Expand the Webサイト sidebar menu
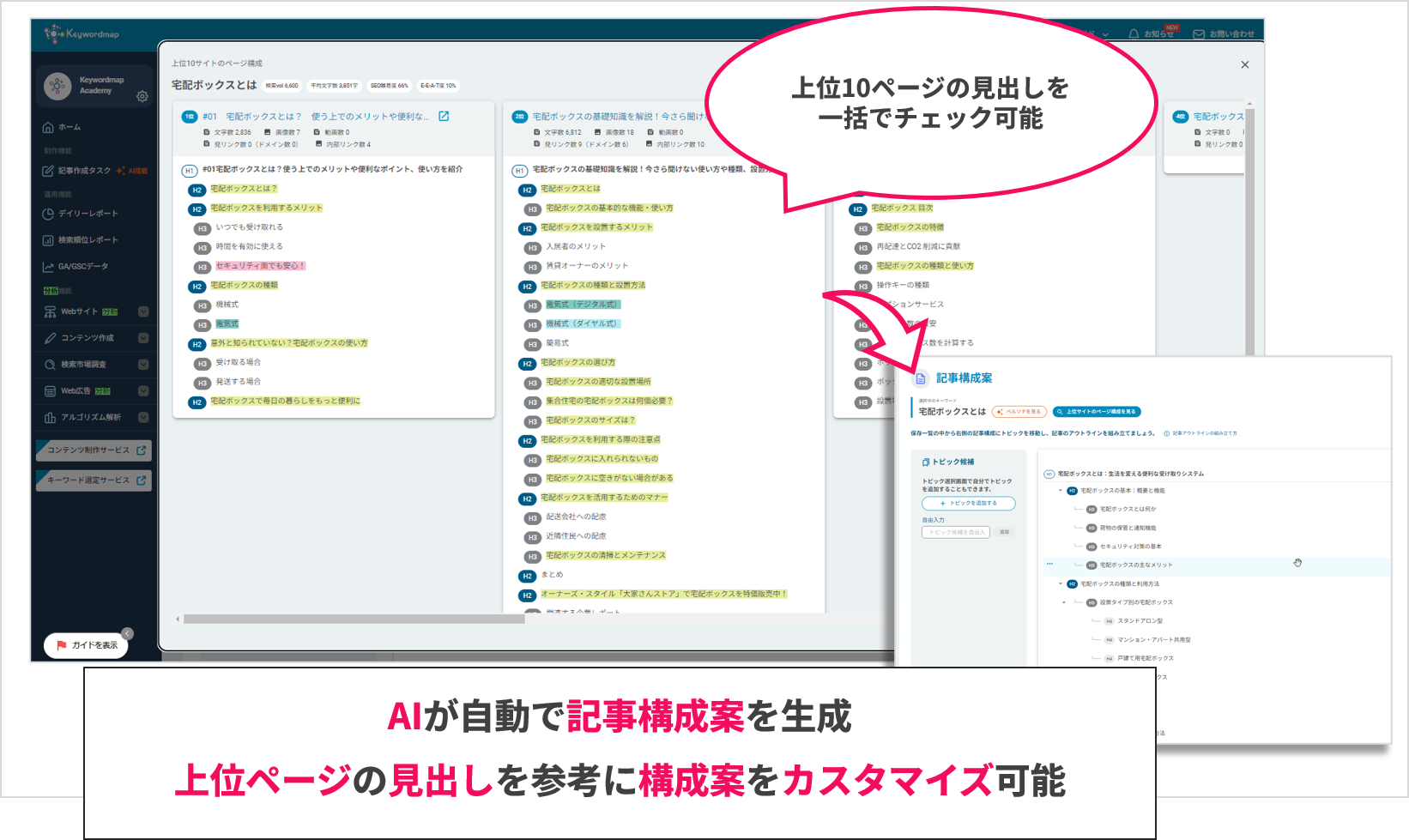 coord(143,311)
